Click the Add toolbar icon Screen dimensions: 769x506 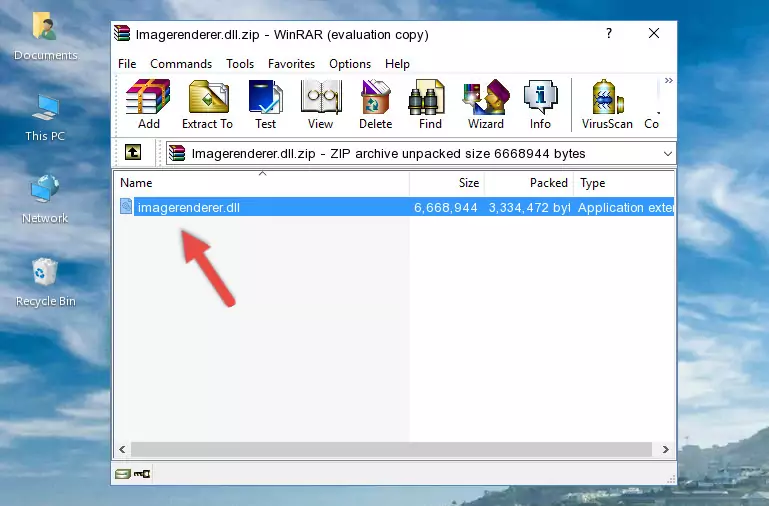click(x=148, y=104)
